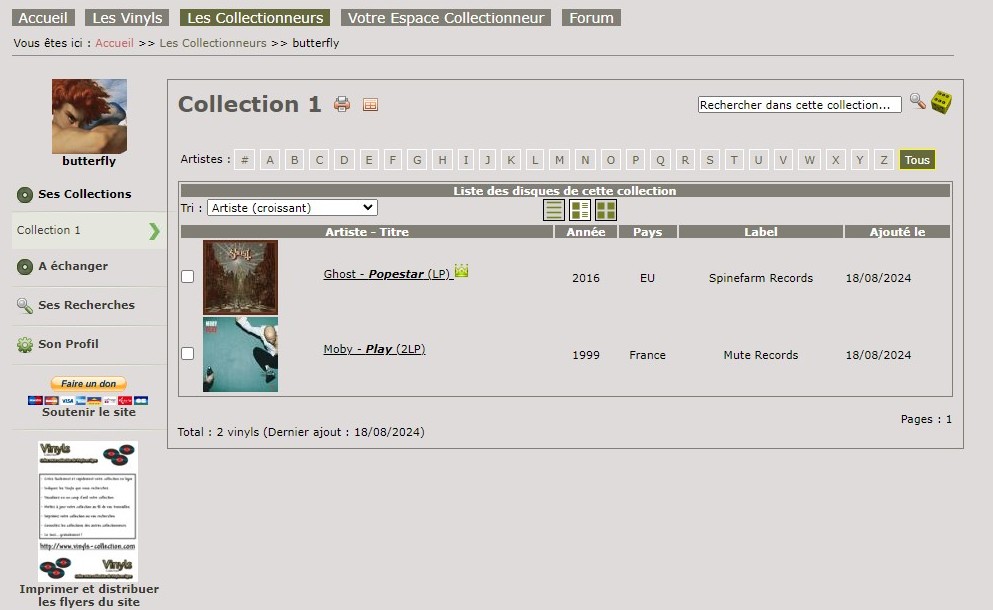The width and height of the screenshot is (993, 610).
Task: Click the green chevron on Collection 1
Action: pos(155,231)
